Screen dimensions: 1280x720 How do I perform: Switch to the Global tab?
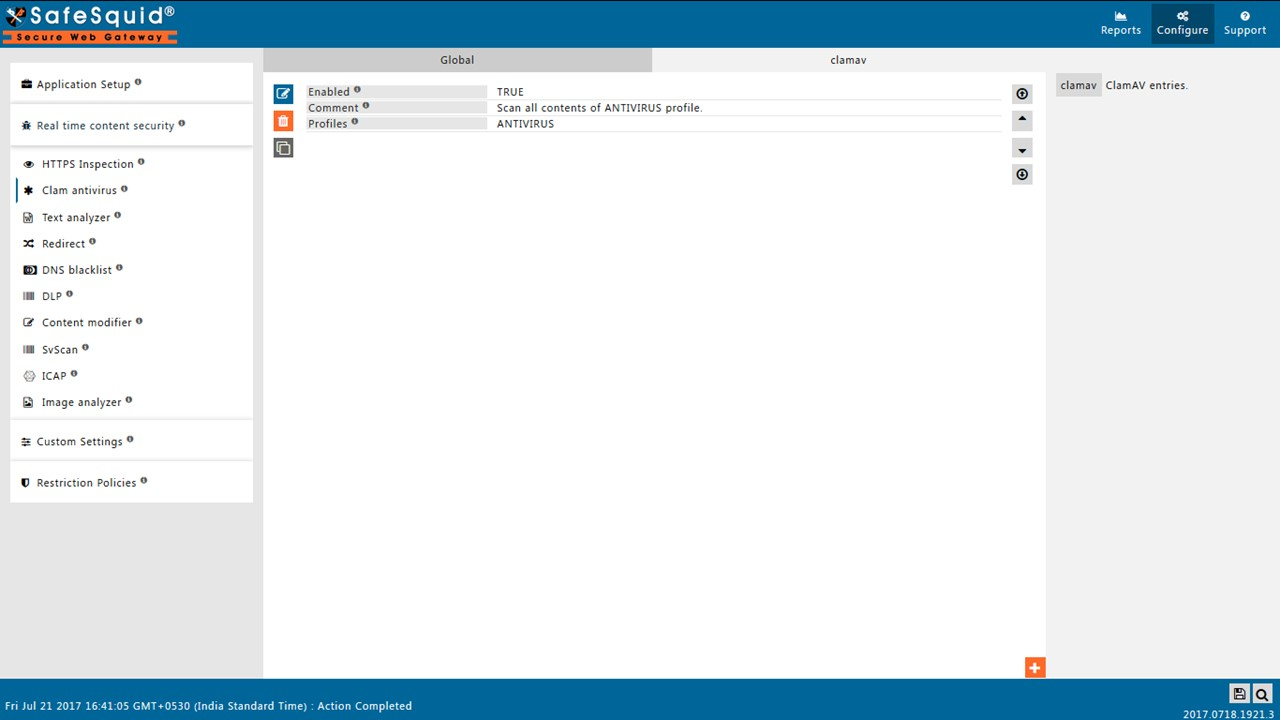pos(457,60)
